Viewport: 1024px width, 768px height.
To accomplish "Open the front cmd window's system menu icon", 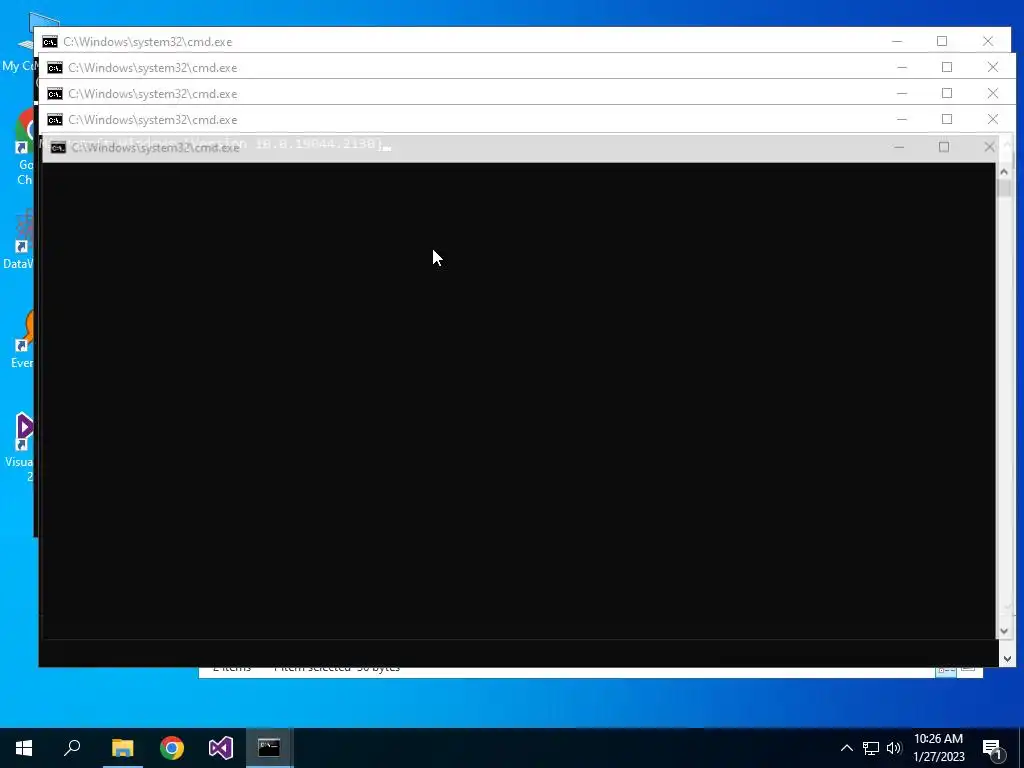I will pyautogui.click(x=58, y=148).
